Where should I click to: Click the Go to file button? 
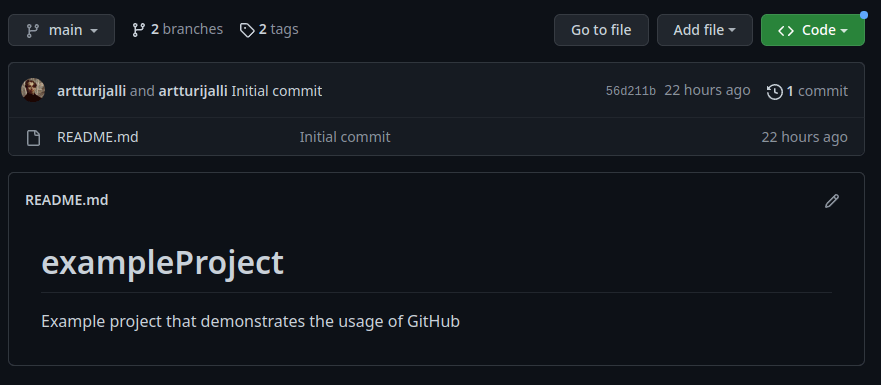pyautogui.click(x=601, y=30)
